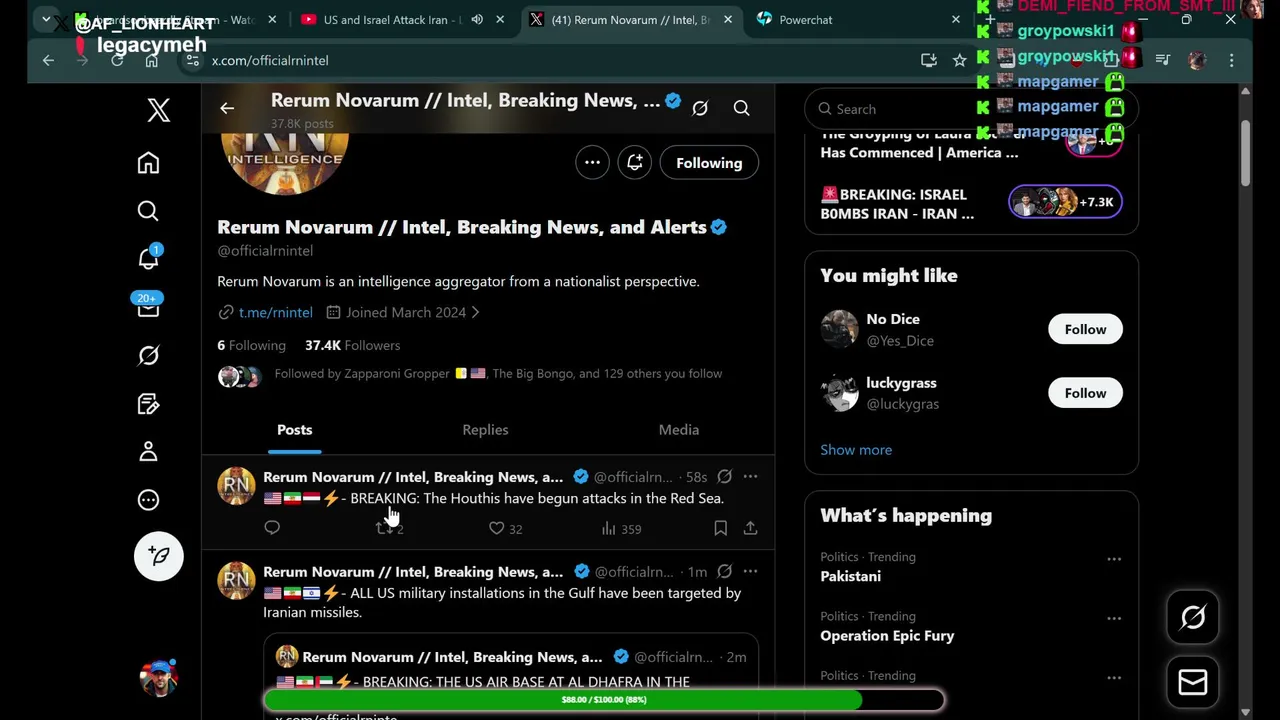The width and height of the screenshot is (1280, 720).
Task: Open floating messages envelope button
Action: click(x=1193, y=682)
